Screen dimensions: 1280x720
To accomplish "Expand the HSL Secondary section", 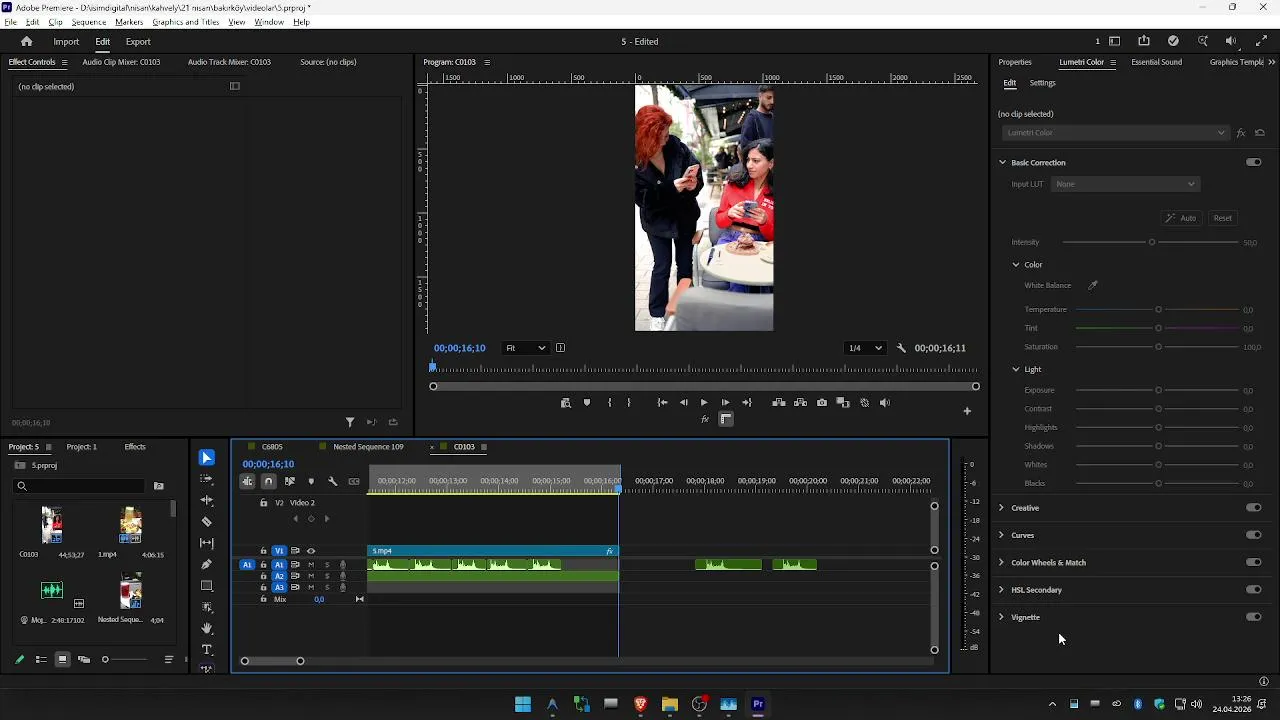I will coord(1001,590).
